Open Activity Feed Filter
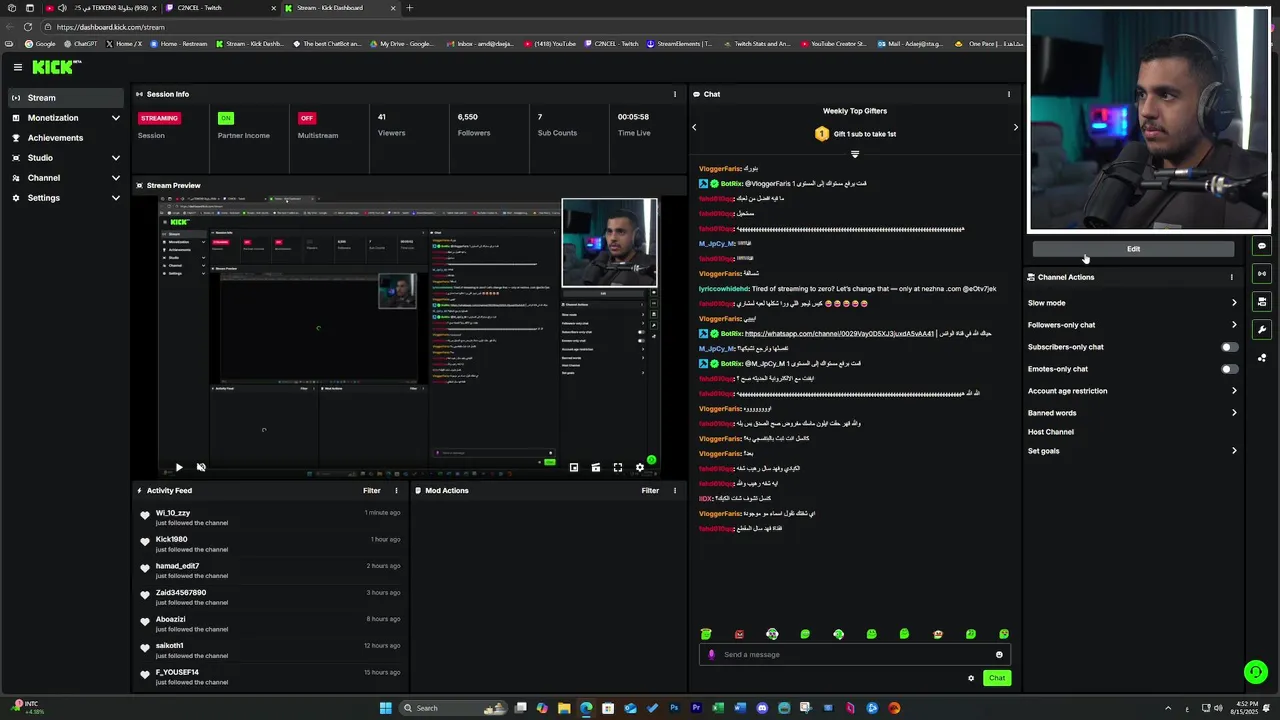The width and height of the screenshot is (1280, 720). point(372,491)
